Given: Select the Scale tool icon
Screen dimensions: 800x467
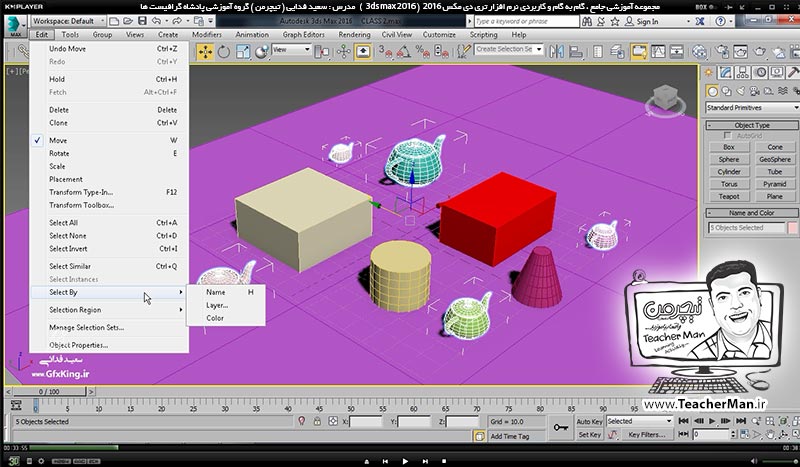Looking at the screenshot, I should 243,52.
